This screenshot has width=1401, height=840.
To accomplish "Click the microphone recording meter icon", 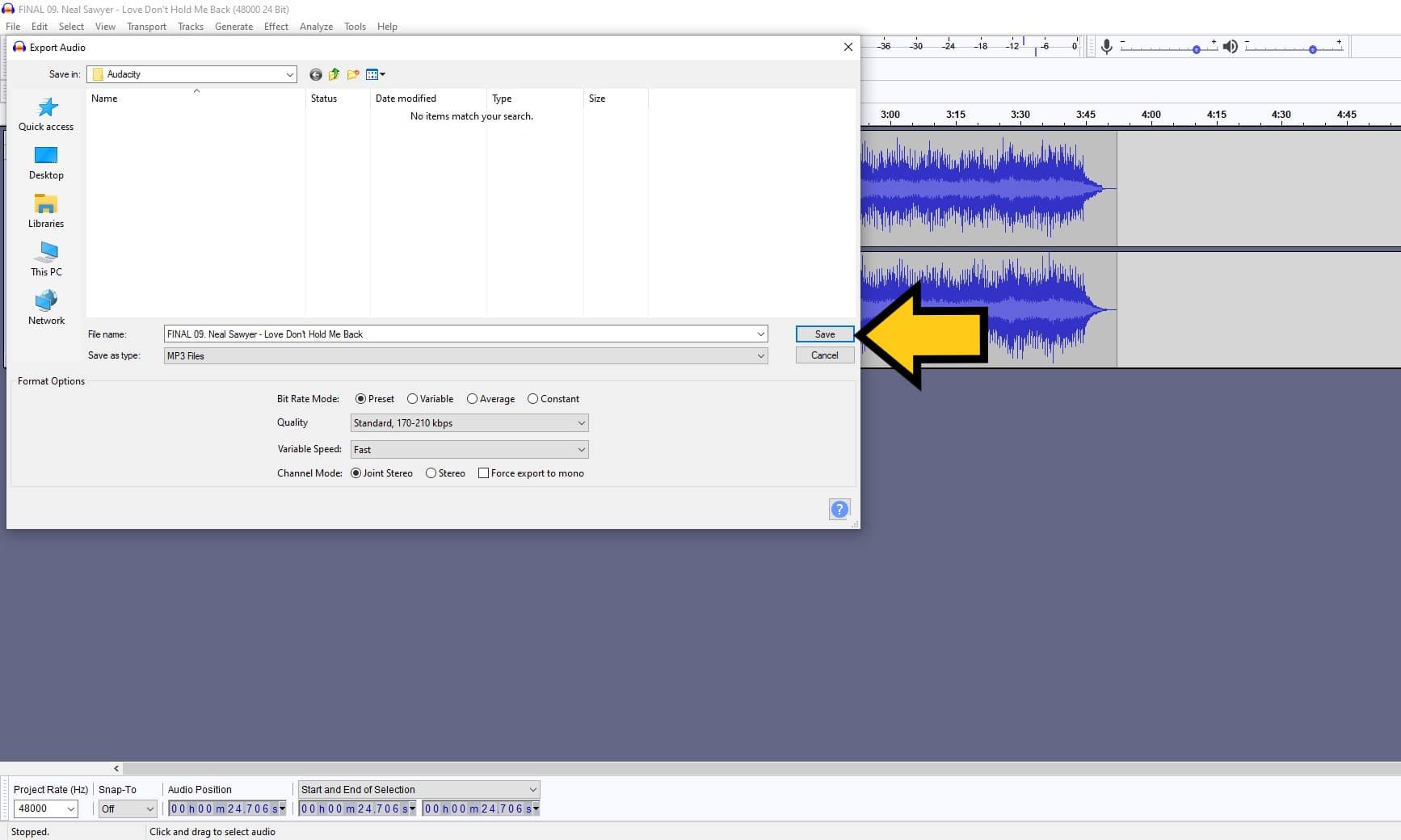I will pyautogui.click(x=1106, y=46).
